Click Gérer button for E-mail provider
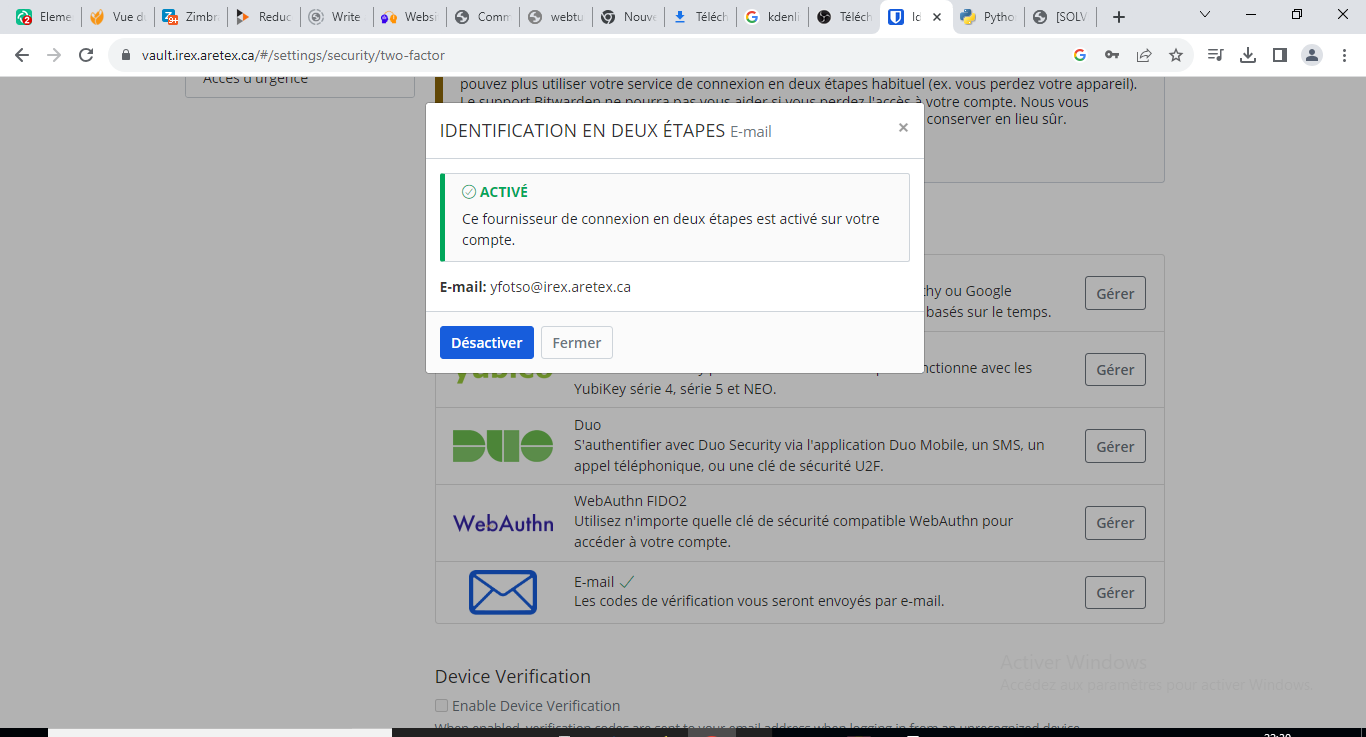This screenshot has width=1366, height=737. [1115, 592]
